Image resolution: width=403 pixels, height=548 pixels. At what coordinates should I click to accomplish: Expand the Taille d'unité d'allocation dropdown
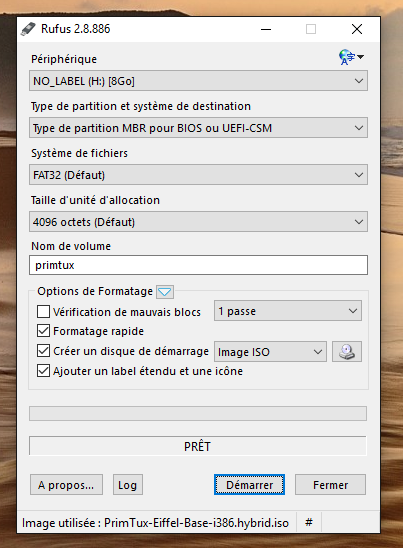click(198, 222)
